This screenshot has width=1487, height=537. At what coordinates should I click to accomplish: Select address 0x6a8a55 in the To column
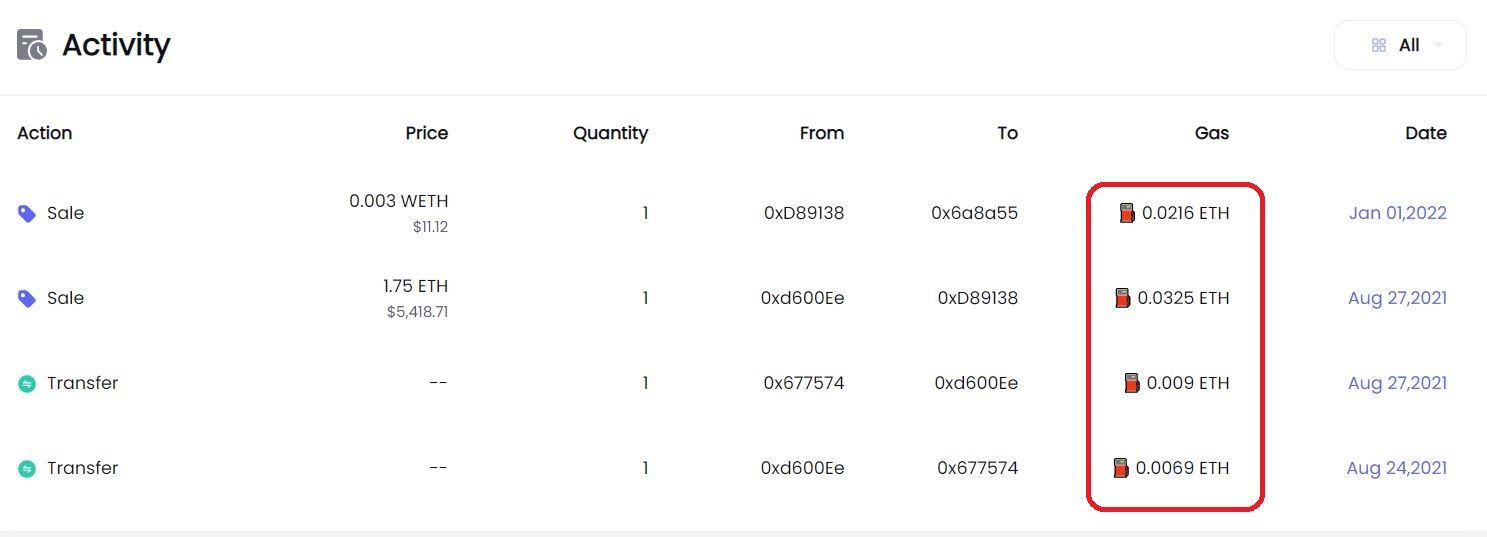pyautogui.click(x=974, y=213)
